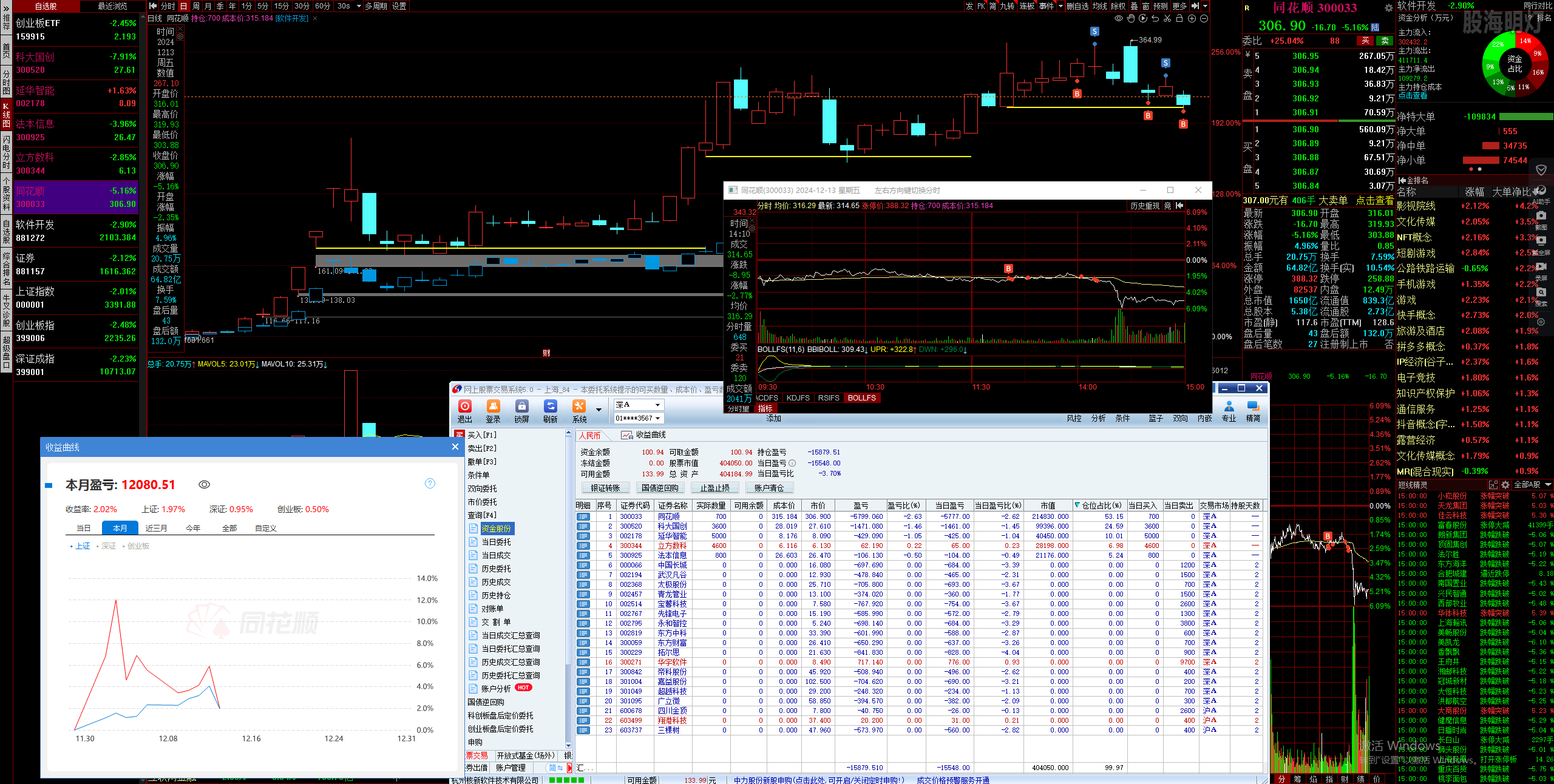The width and height of the screenshot is (1554, 784).
Task: Click the lock icon above the K-line chart
Action: [1179, 18]
